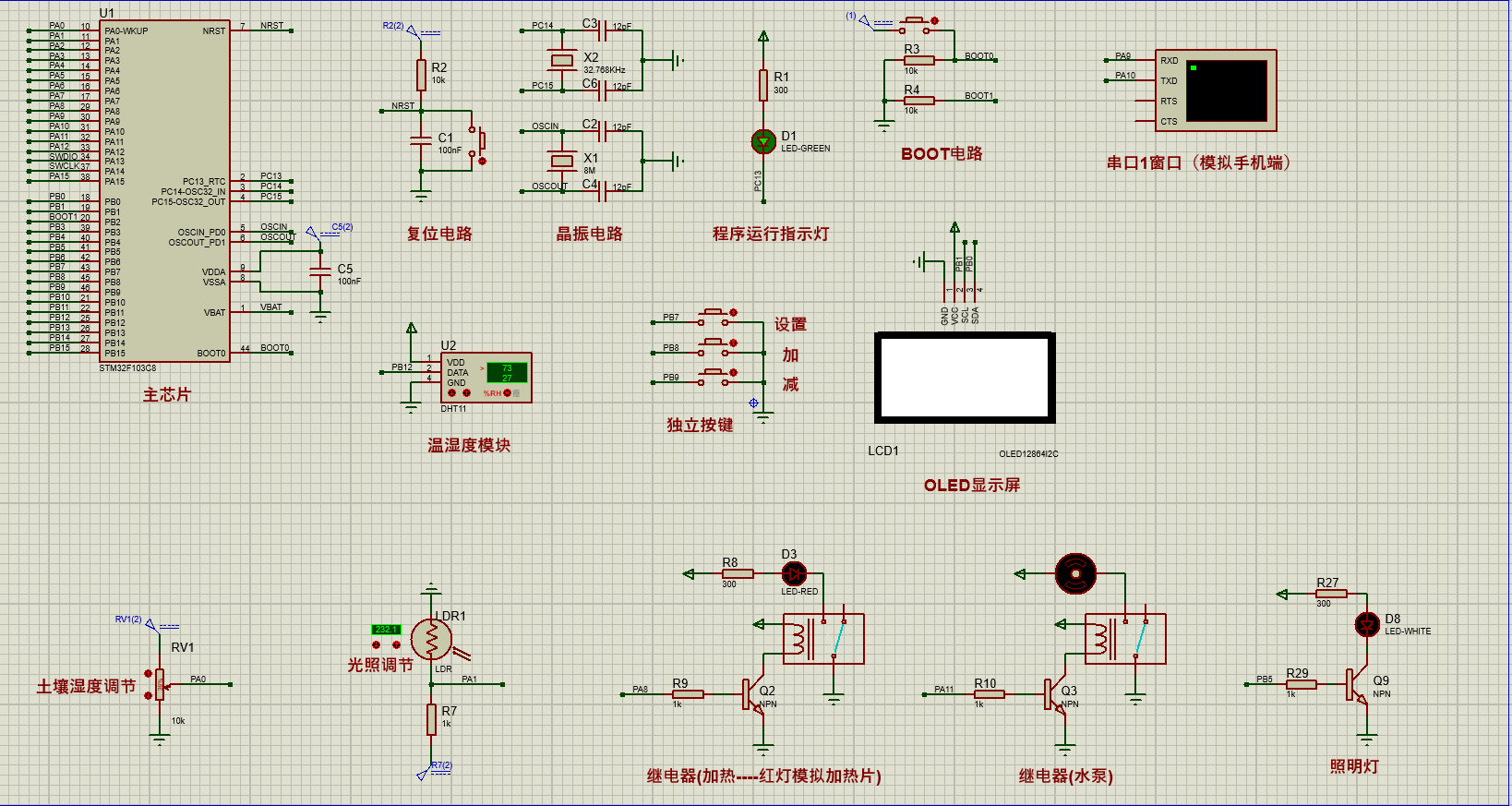Click RV1's upper red increase dot
Viewport: 1512px width, 806px height.
149,674
